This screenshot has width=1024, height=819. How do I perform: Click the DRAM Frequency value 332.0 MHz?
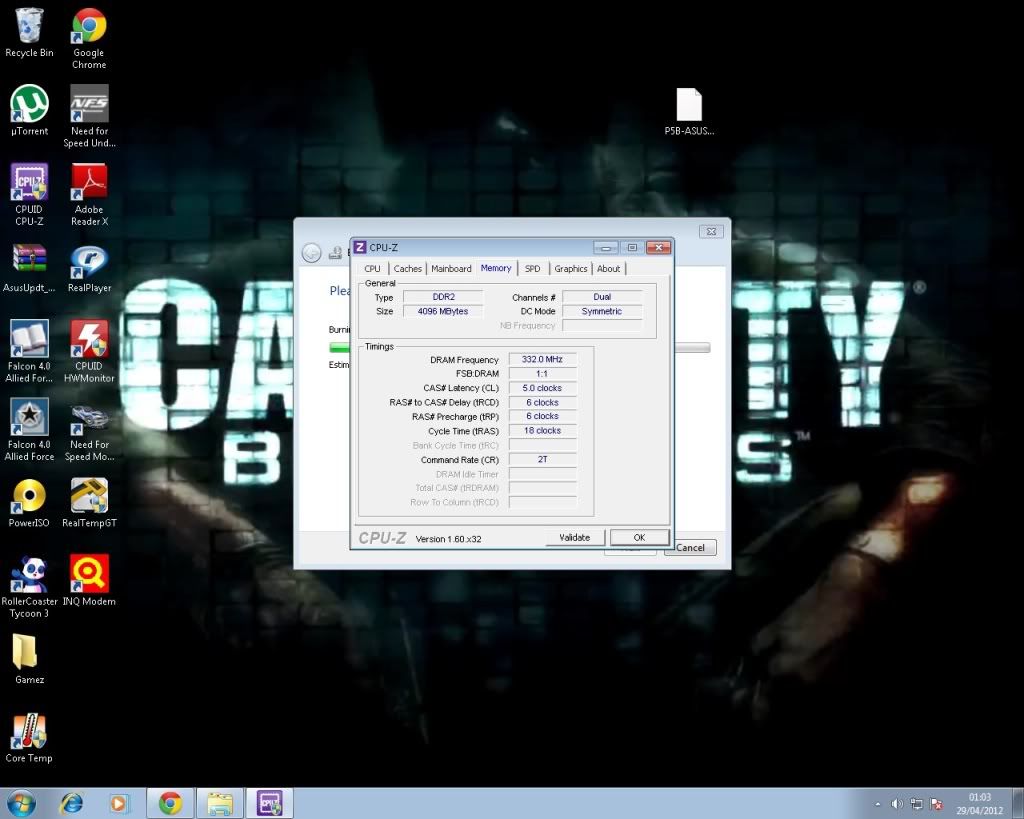[x=543, y=360]
